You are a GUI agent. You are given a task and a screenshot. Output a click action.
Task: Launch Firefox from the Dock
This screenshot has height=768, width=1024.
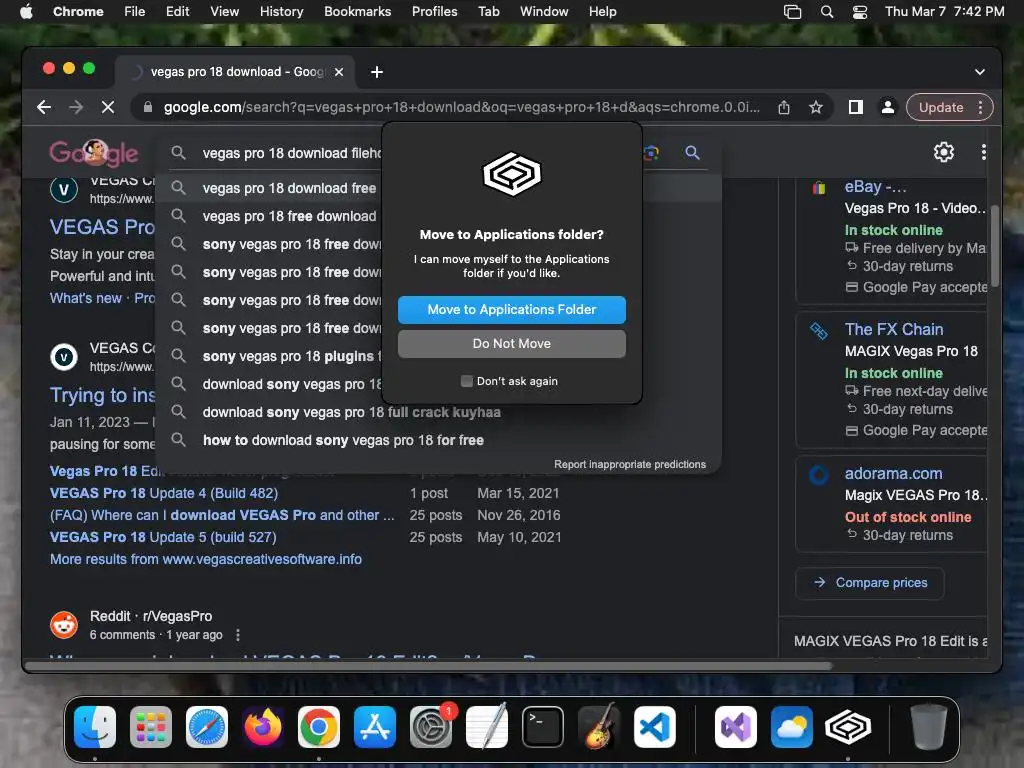263,727
